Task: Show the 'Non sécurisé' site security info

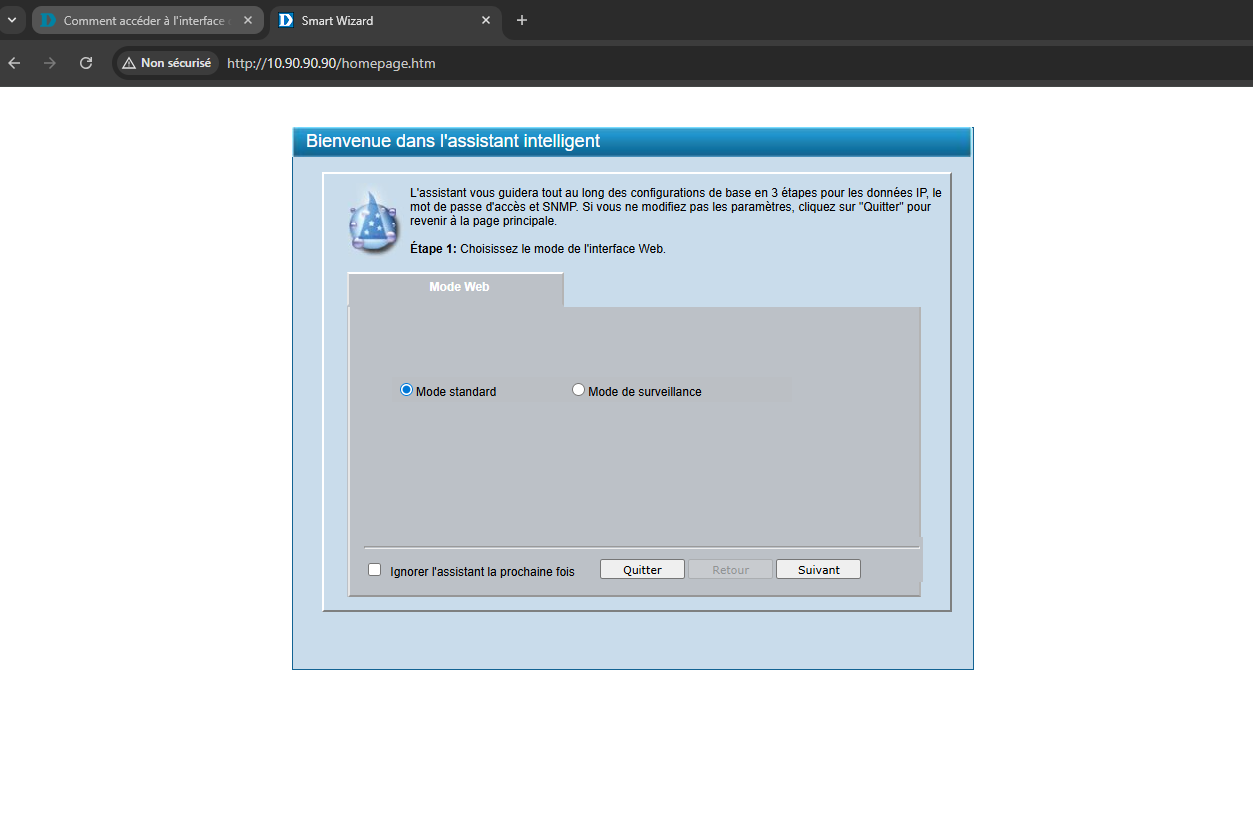Action: coord(167,63)
